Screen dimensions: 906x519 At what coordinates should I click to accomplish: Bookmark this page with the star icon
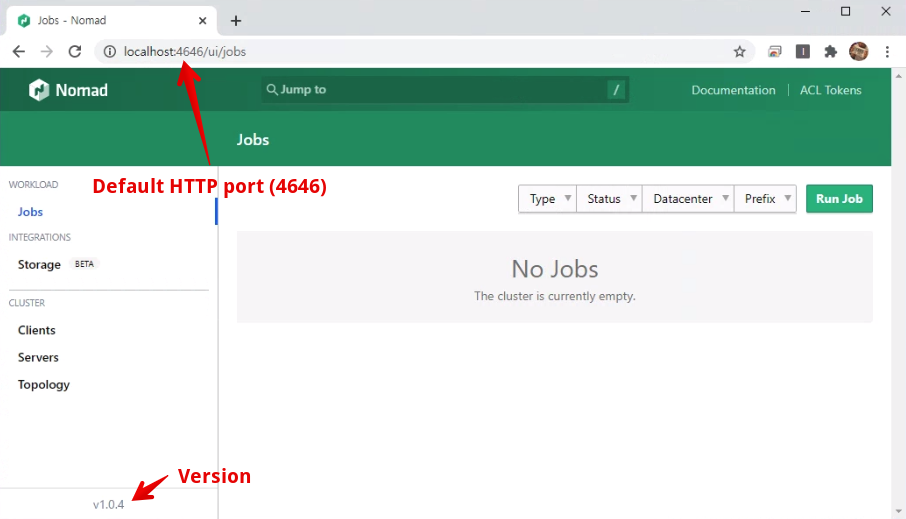pyautogui.click(x=740, y=51)
